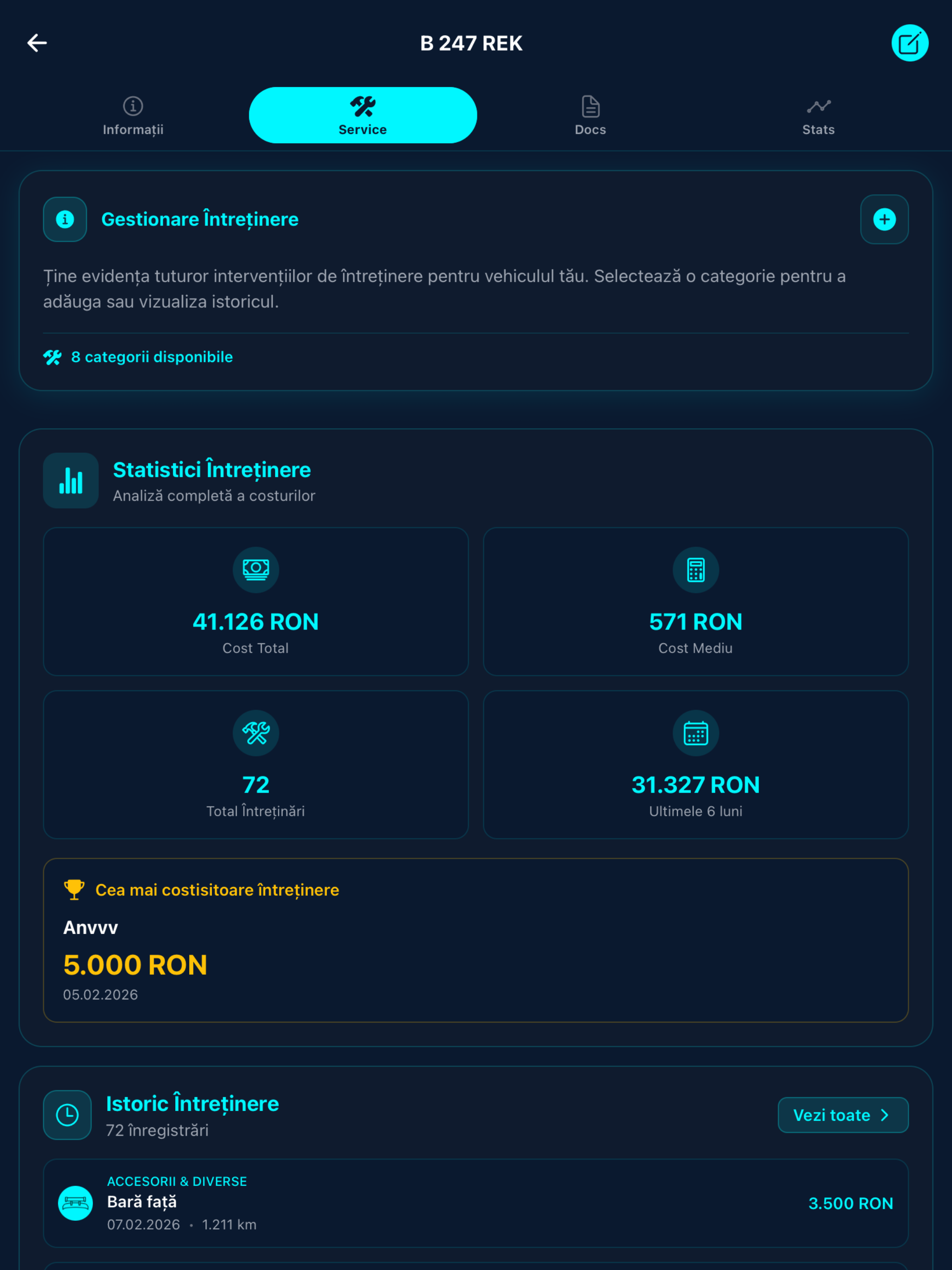Image resolution: width=952 pixels, height=1270 pixels.
Task: Open the Stats tab
Action: click(818, 116)
